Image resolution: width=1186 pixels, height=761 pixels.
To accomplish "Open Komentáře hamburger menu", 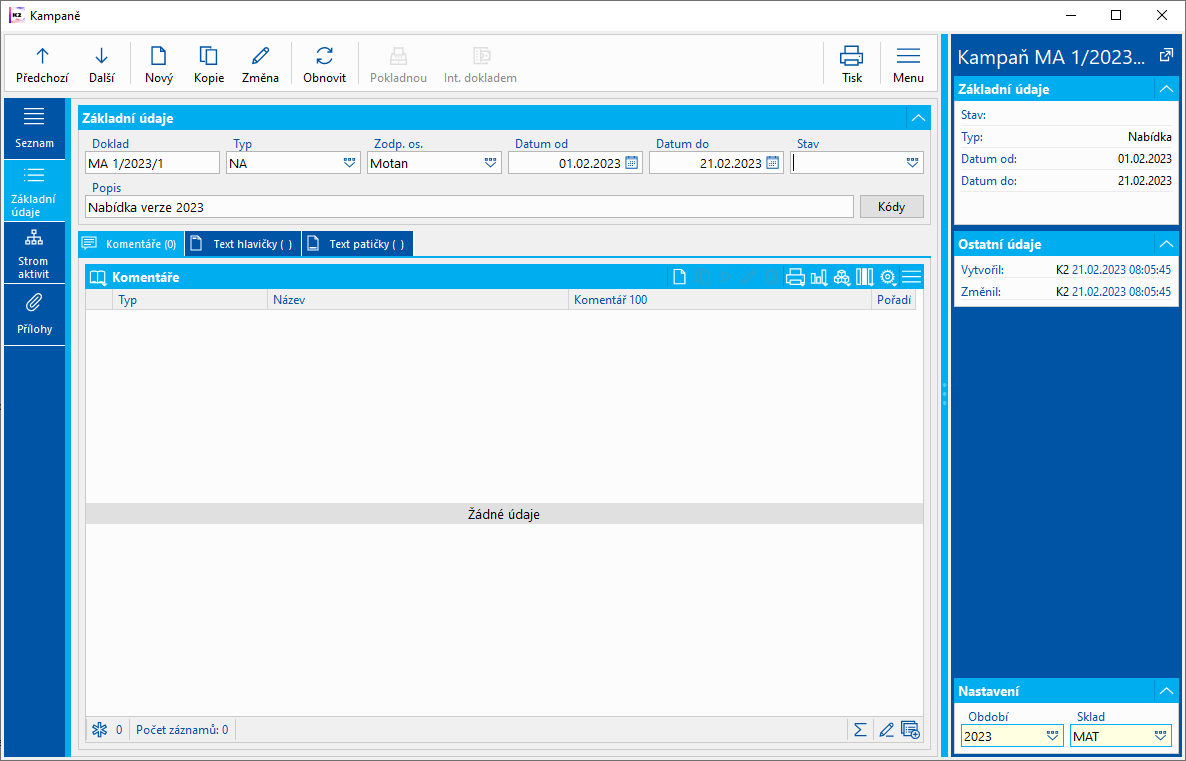I will [911, 278].
